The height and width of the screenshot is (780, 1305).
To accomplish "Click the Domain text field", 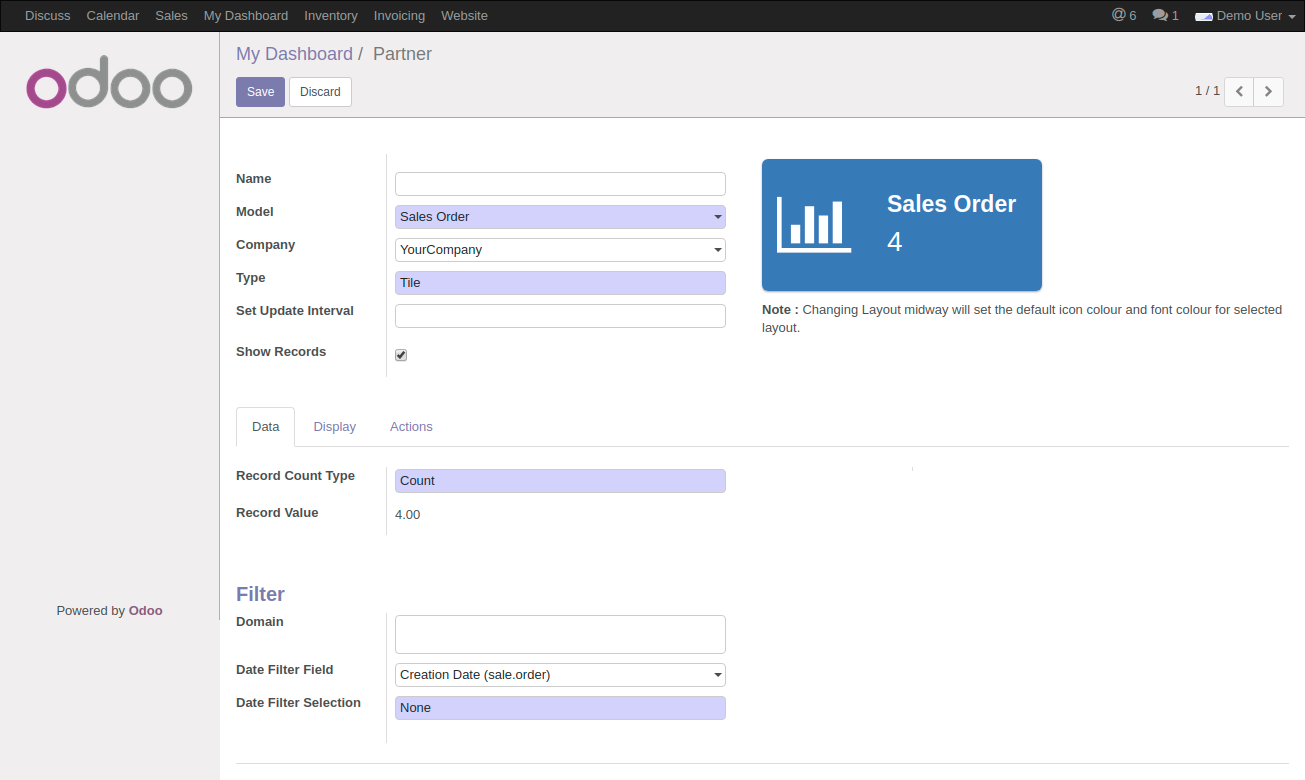I will 560,634.
